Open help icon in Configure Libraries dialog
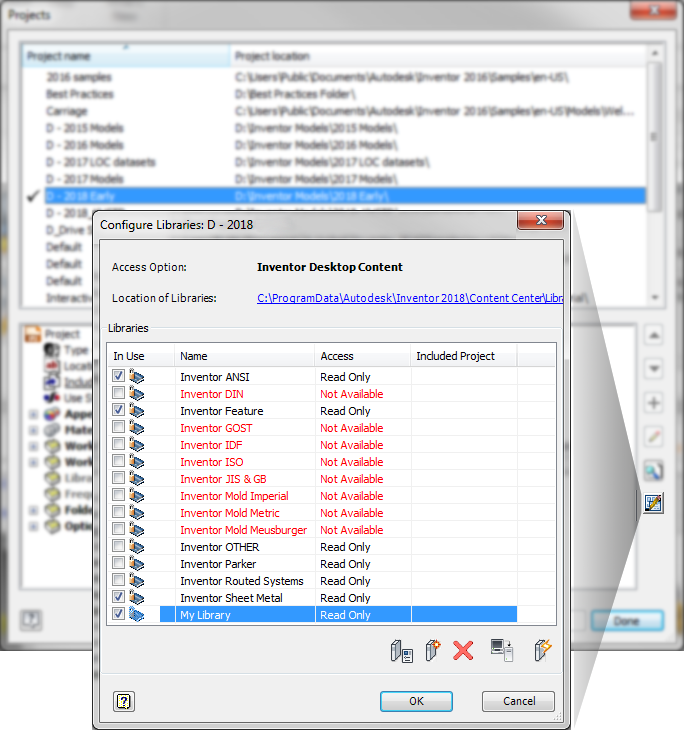This screenshot has height=743, width=684. tap(124, 701)
